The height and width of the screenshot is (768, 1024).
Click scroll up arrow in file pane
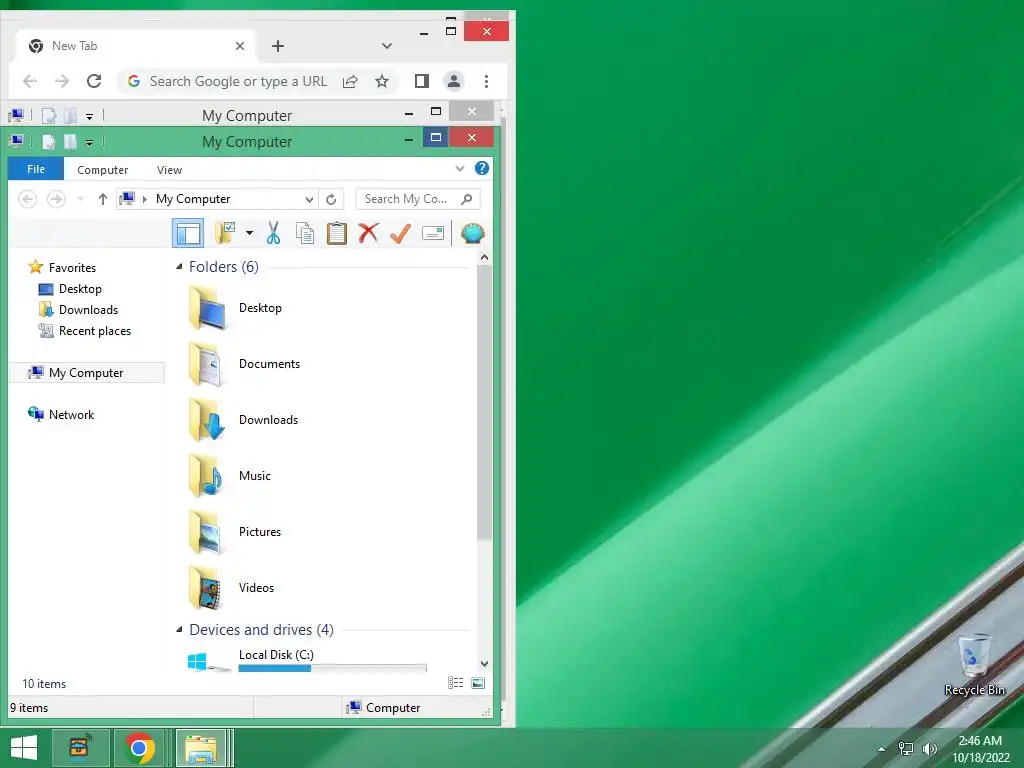coord(484,257)
